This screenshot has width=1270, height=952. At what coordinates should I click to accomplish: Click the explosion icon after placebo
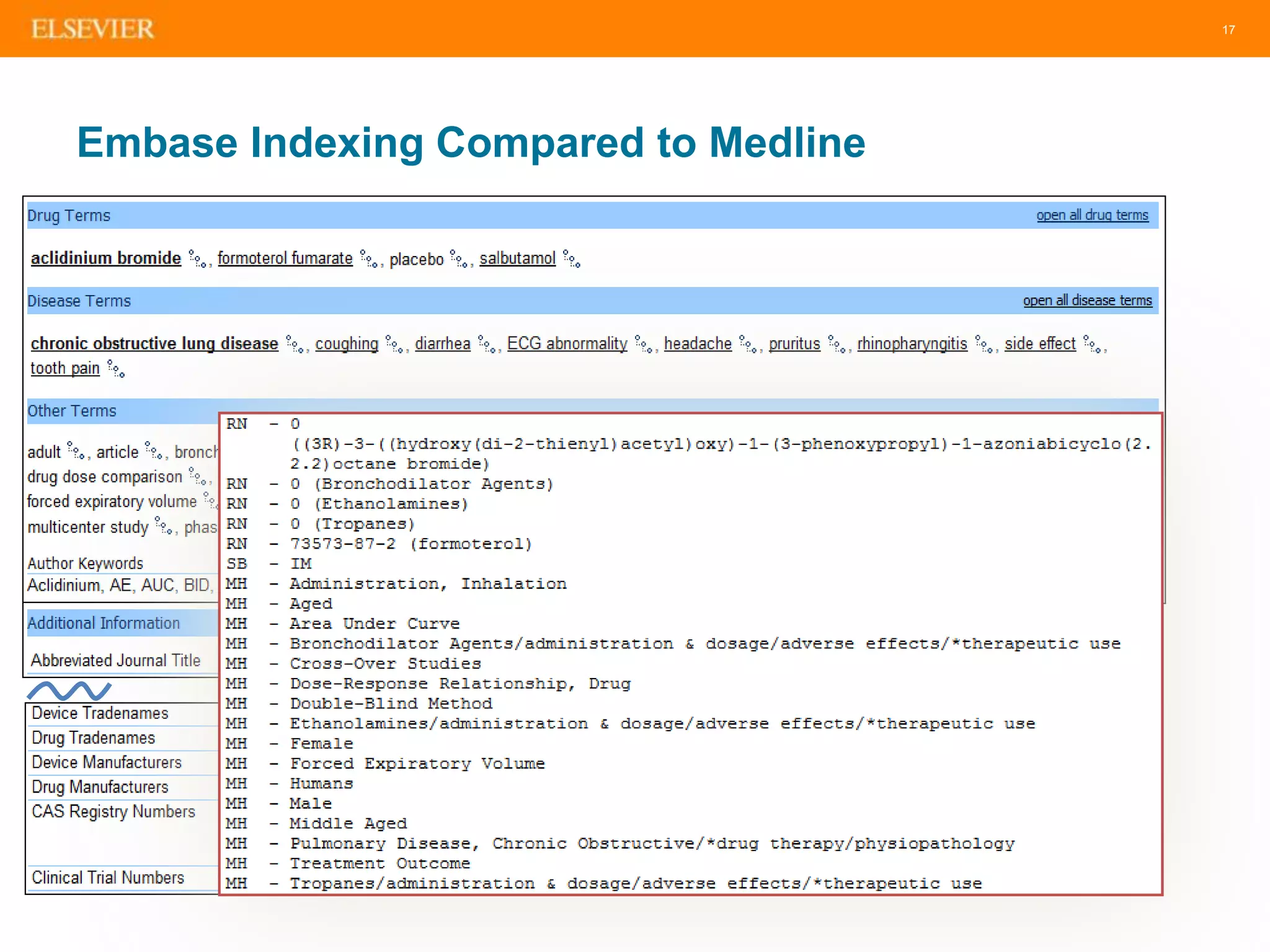(x=459, y=259)
